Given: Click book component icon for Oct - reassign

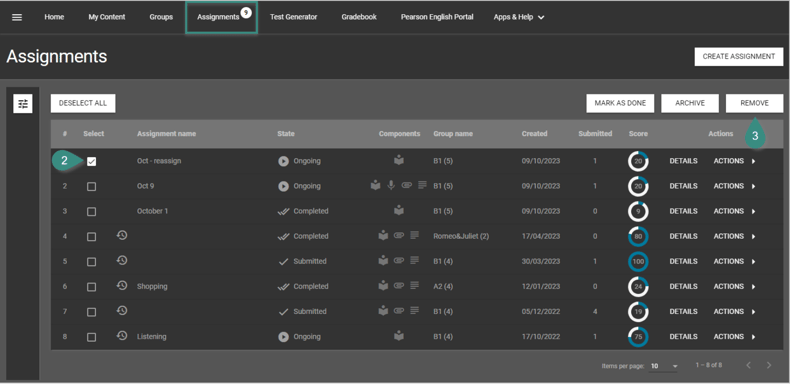Looking at the screenshot, I should click(399, 160).
